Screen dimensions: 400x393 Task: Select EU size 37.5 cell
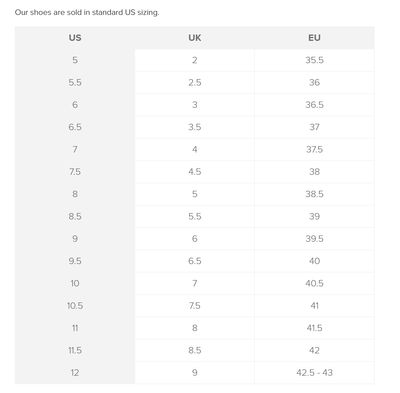click(x=314, y=149)
